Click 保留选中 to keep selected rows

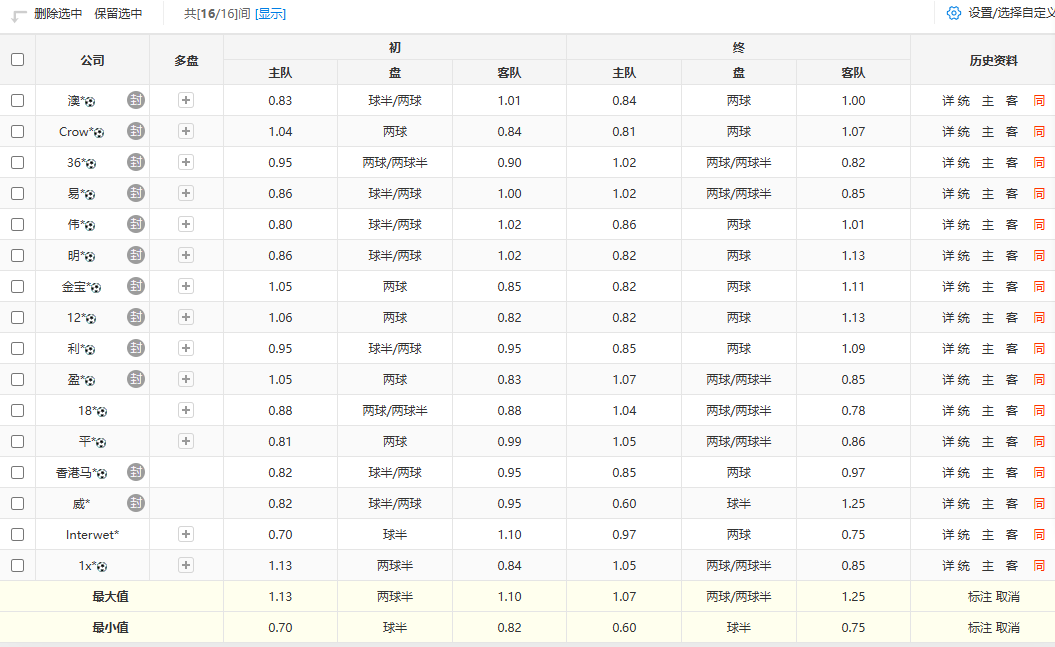point(118,14)
